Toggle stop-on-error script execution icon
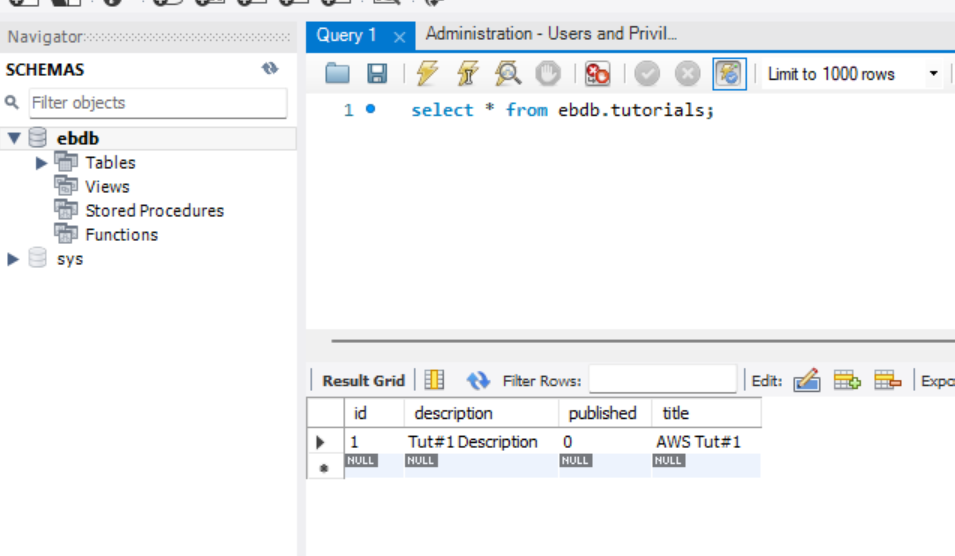 point(597,74)
